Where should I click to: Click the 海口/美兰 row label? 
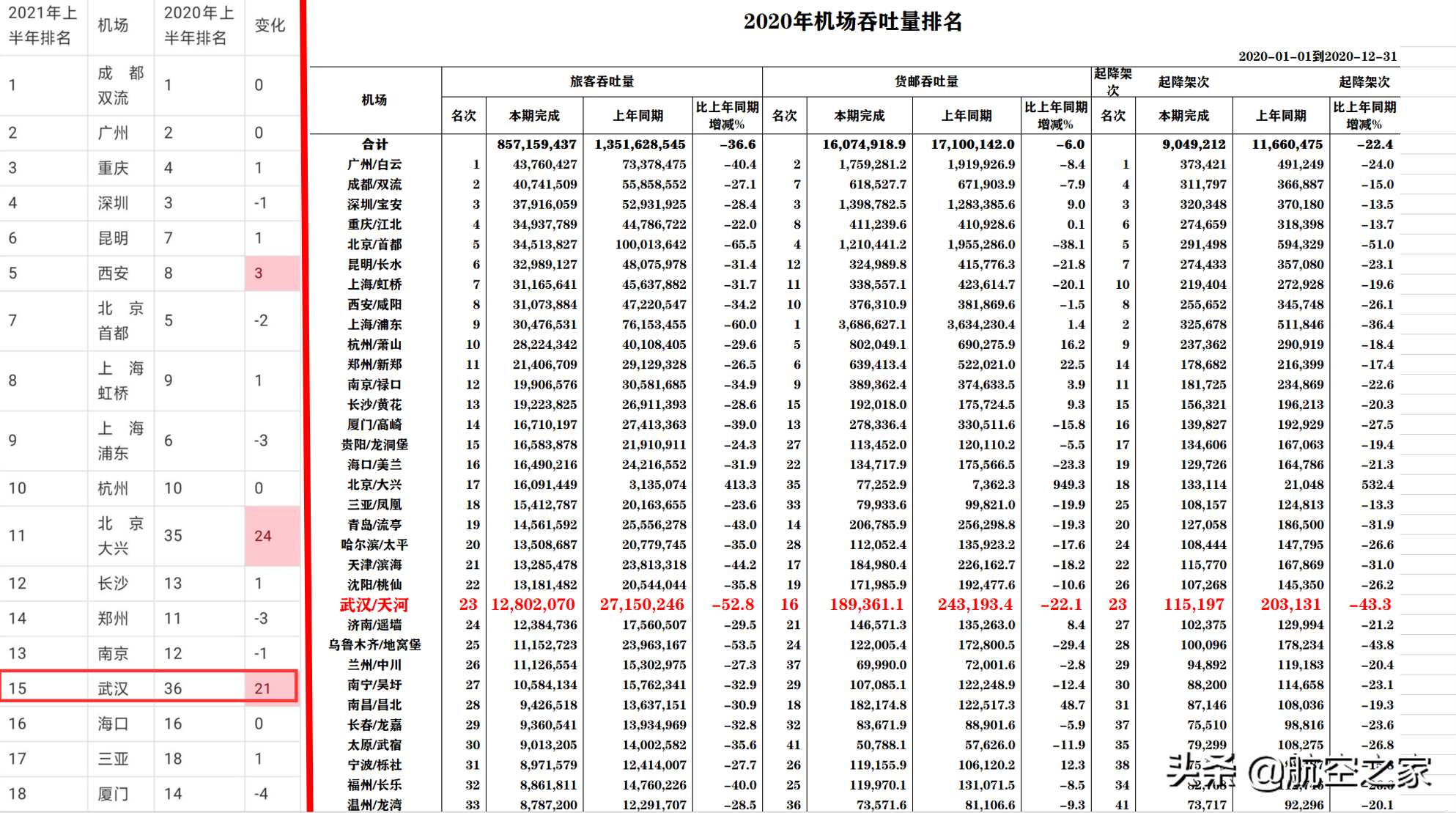click(374, 465)
